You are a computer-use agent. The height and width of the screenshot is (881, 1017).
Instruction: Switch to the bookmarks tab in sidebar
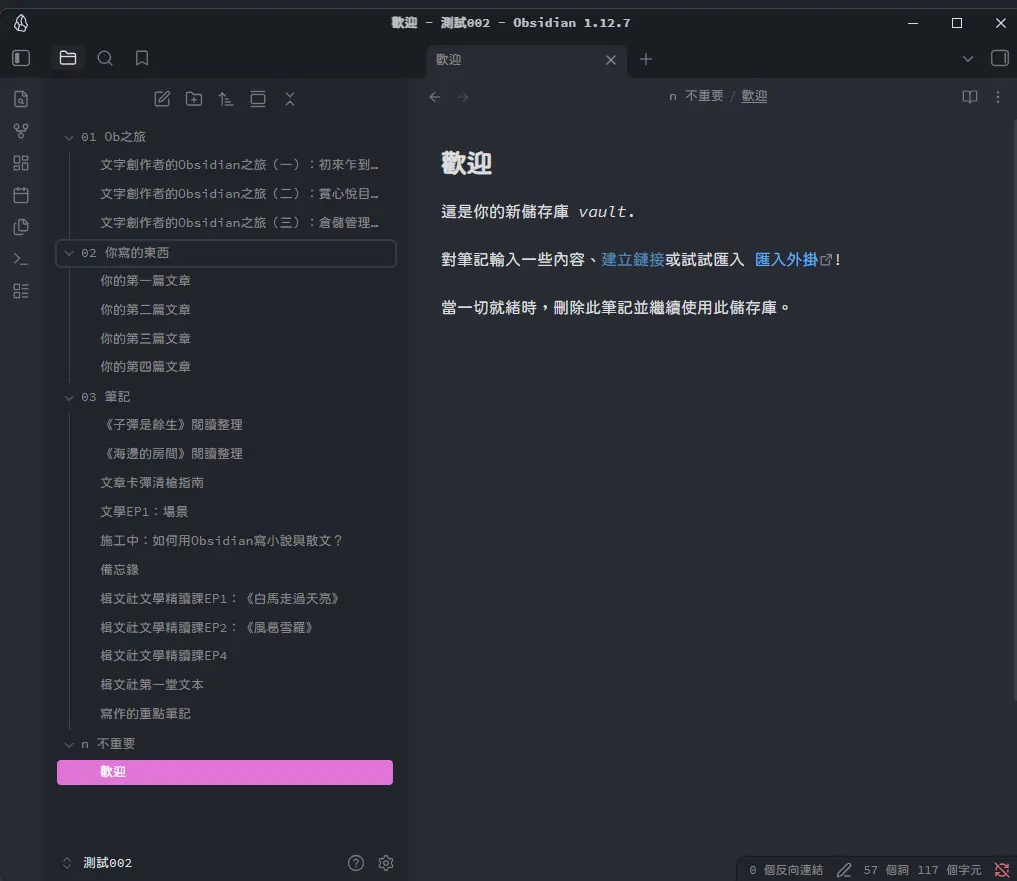click(x=142, y=58)
